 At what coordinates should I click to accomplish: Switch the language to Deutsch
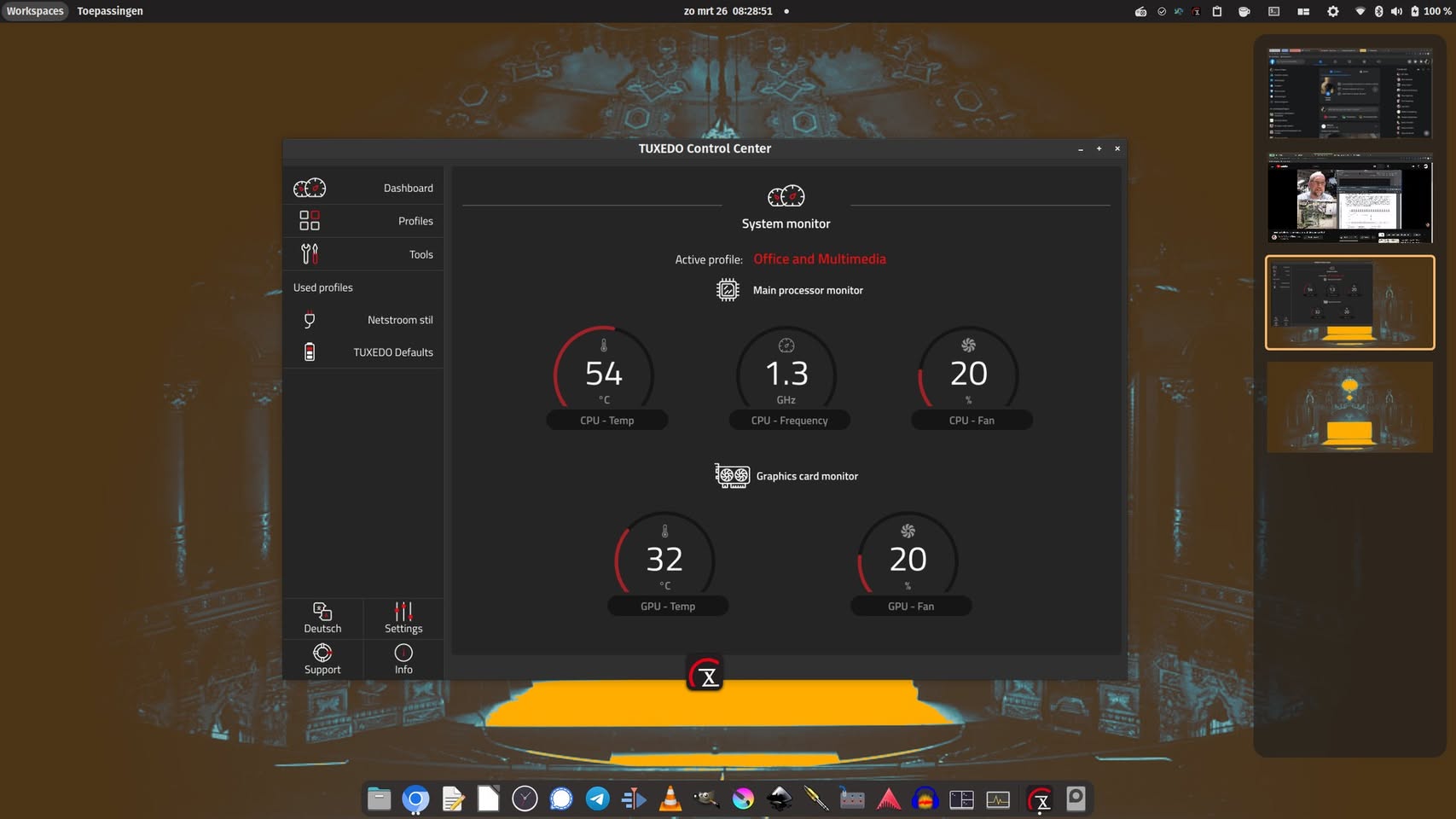[322, 619]
